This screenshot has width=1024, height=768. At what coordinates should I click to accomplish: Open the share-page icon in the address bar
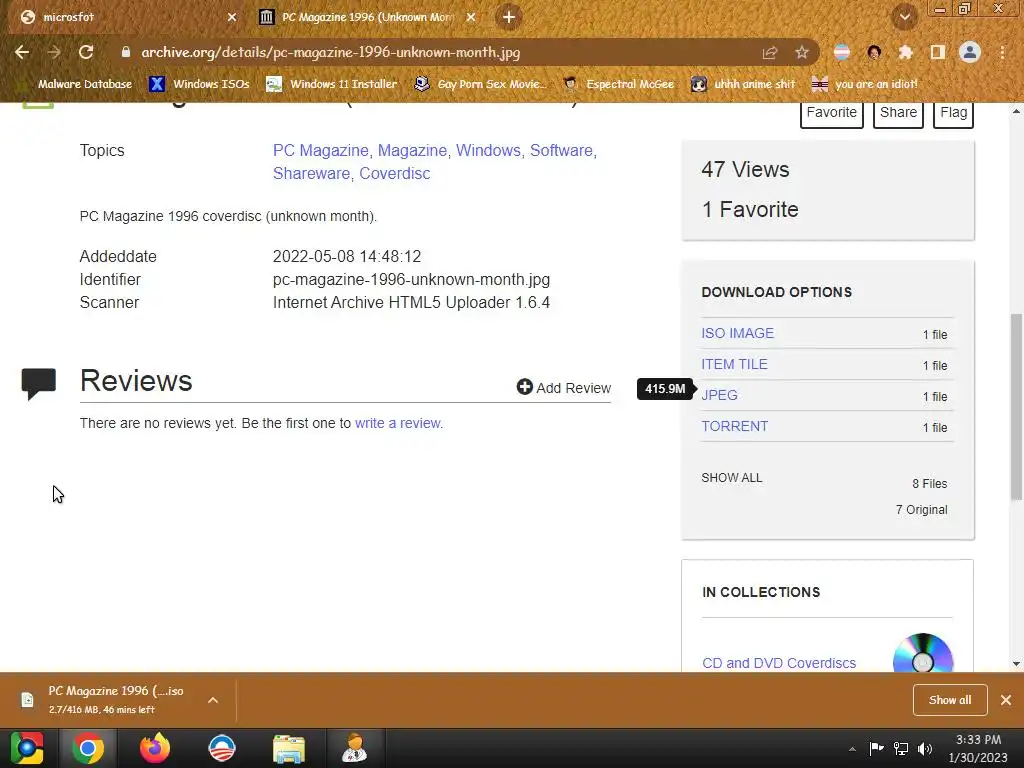[770, 52]
